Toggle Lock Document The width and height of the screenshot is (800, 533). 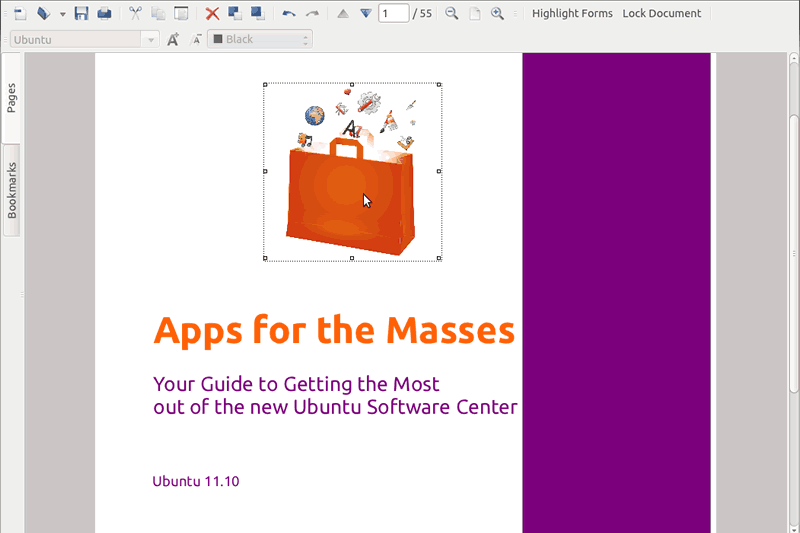coord(661,14)
